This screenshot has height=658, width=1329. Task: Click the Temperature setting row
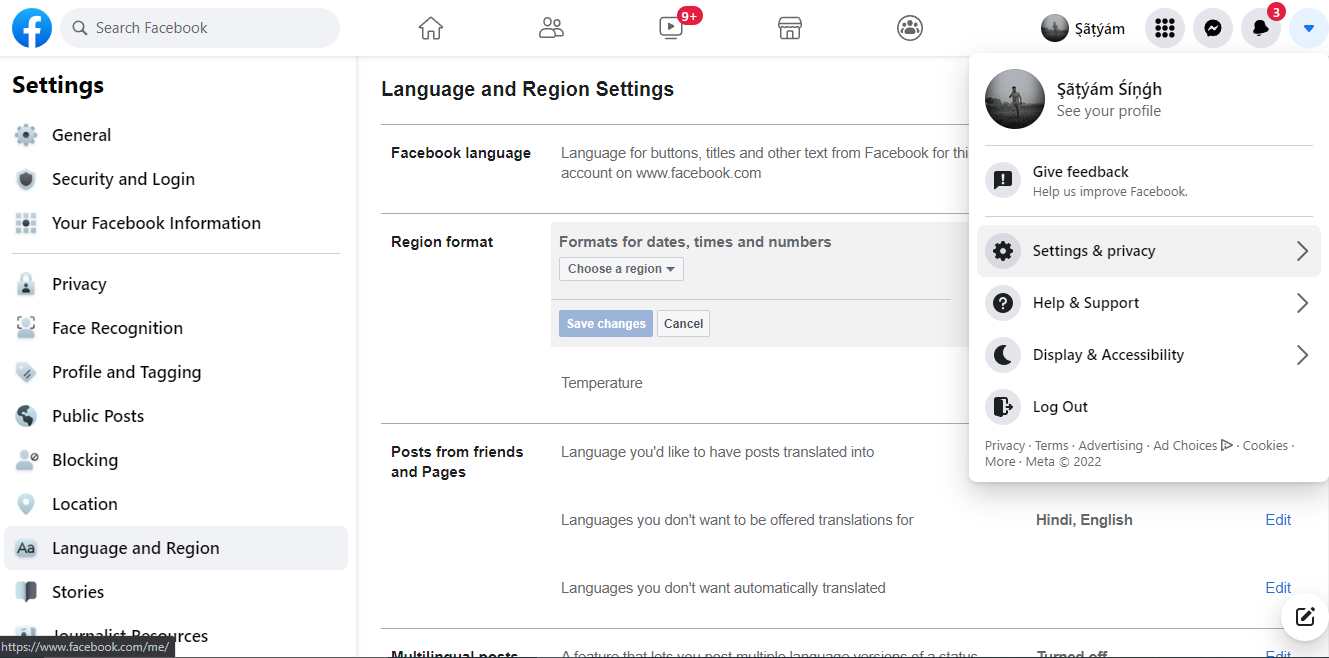[x=602, y=383]
